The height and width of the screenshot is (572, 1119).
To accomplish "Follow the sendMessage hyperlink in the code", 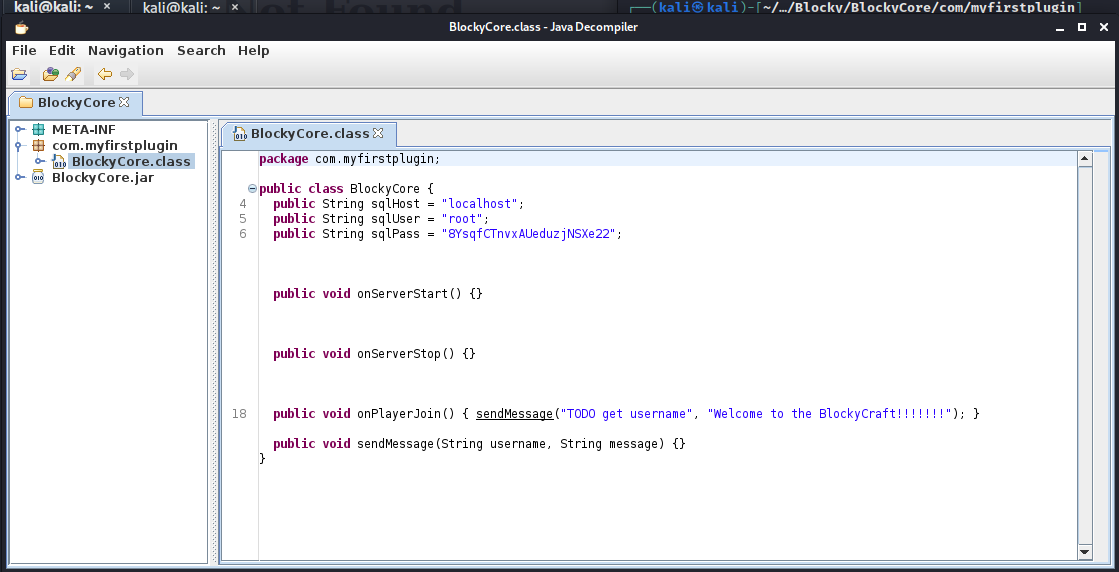I will pos(514,413).
